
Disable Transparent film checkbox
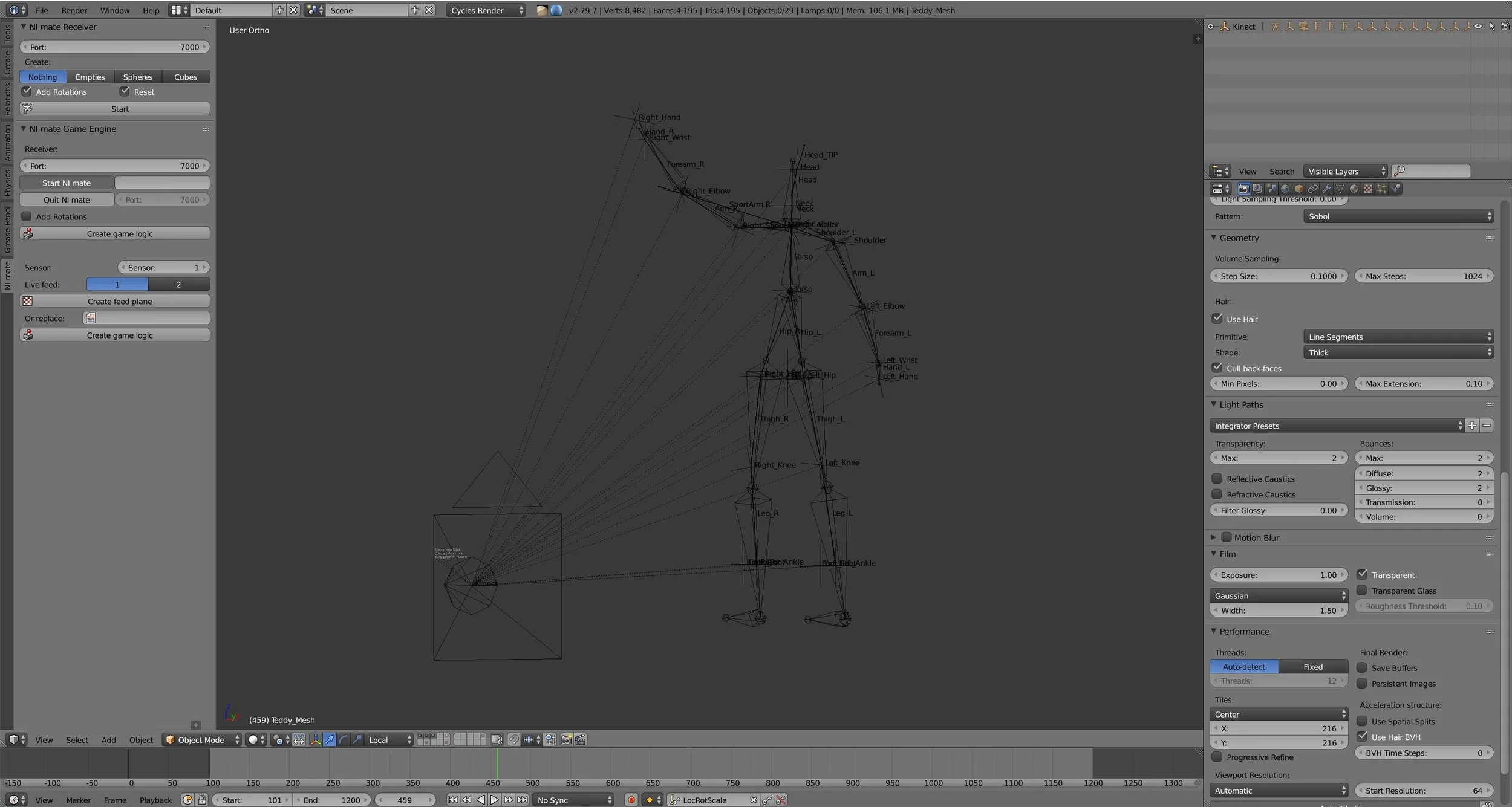pyautogui.click(x=1363, y=574)
